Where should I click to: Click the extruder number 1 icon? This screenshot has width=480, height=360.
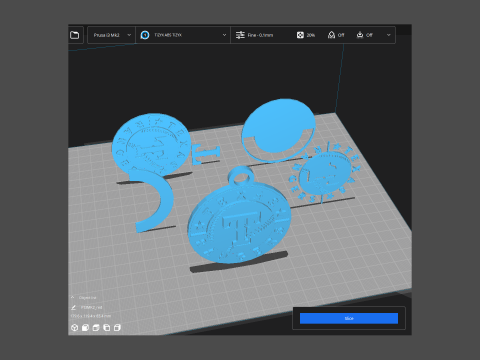click(x=145, y=35)
